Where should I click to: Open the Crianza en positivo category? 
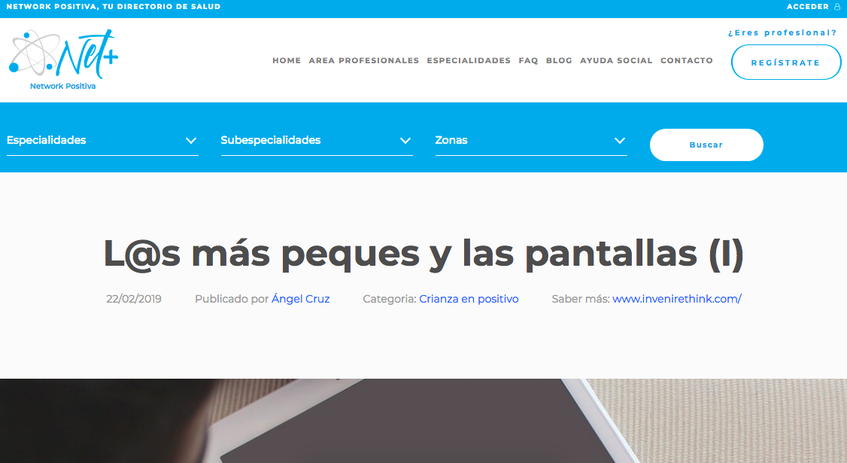468,299
